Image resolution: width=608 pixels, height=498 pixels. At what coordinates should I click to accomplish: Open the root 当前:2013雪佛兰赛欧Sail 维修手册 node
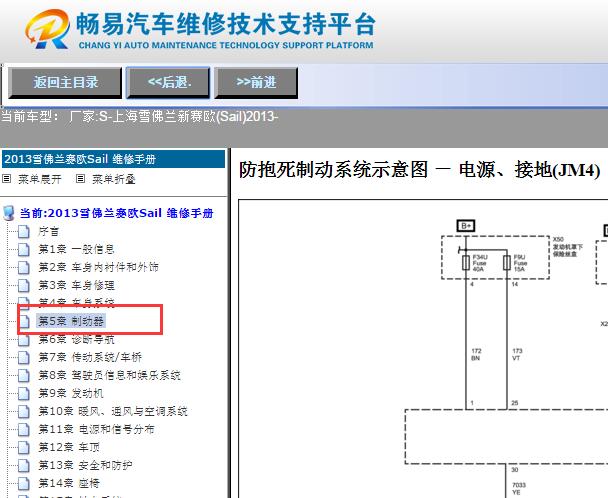(x=116, y=213)
